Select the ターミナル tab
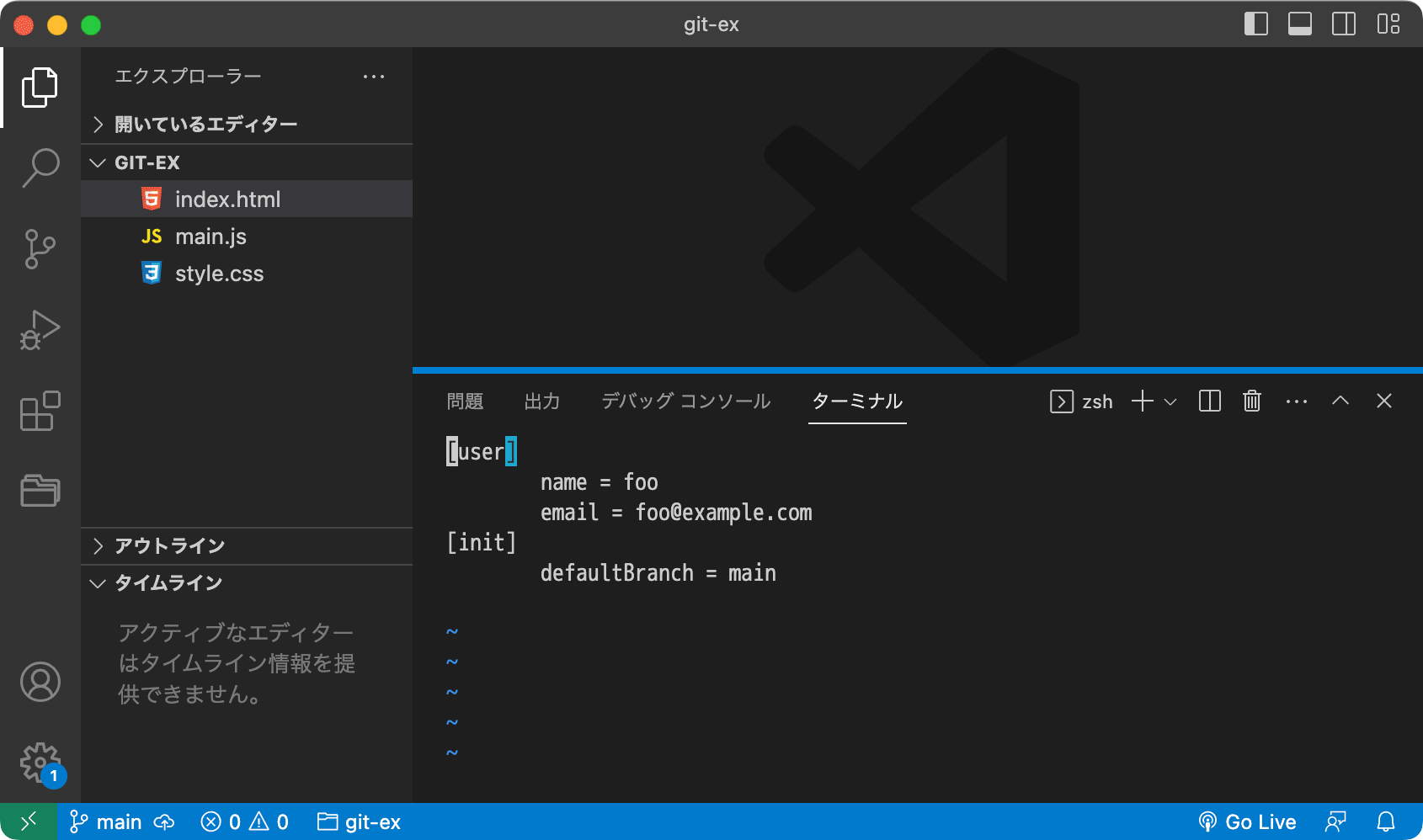This screenshot has height=840, width=1423. pos(857,401)
